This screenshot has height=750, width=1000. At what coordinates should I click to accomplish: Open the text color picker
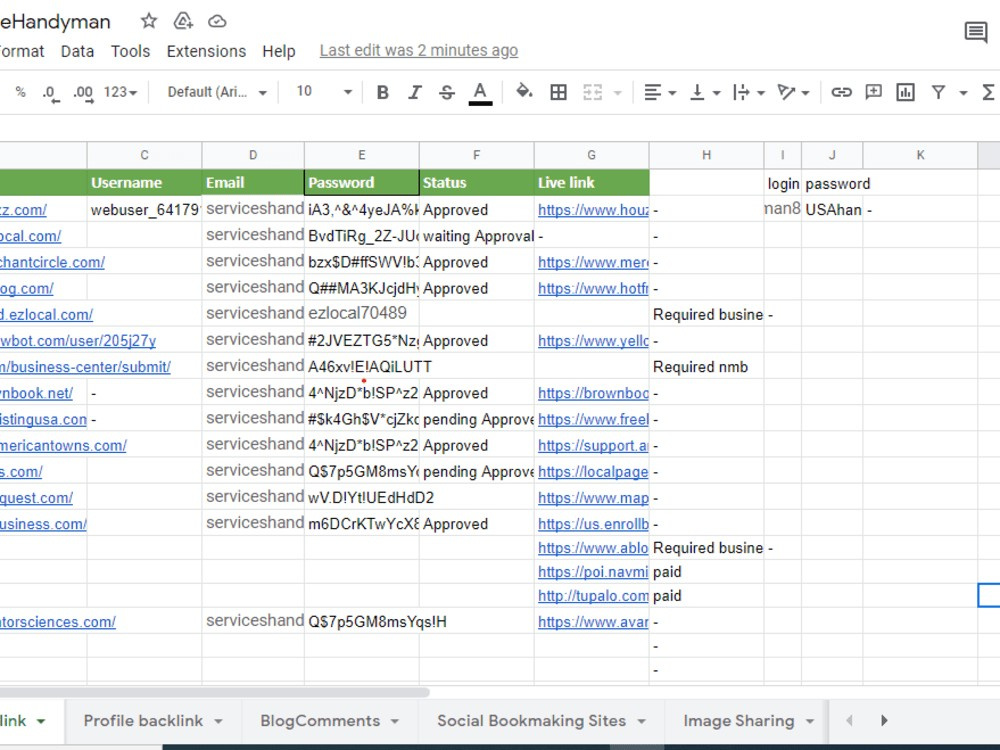pos(480,93)
